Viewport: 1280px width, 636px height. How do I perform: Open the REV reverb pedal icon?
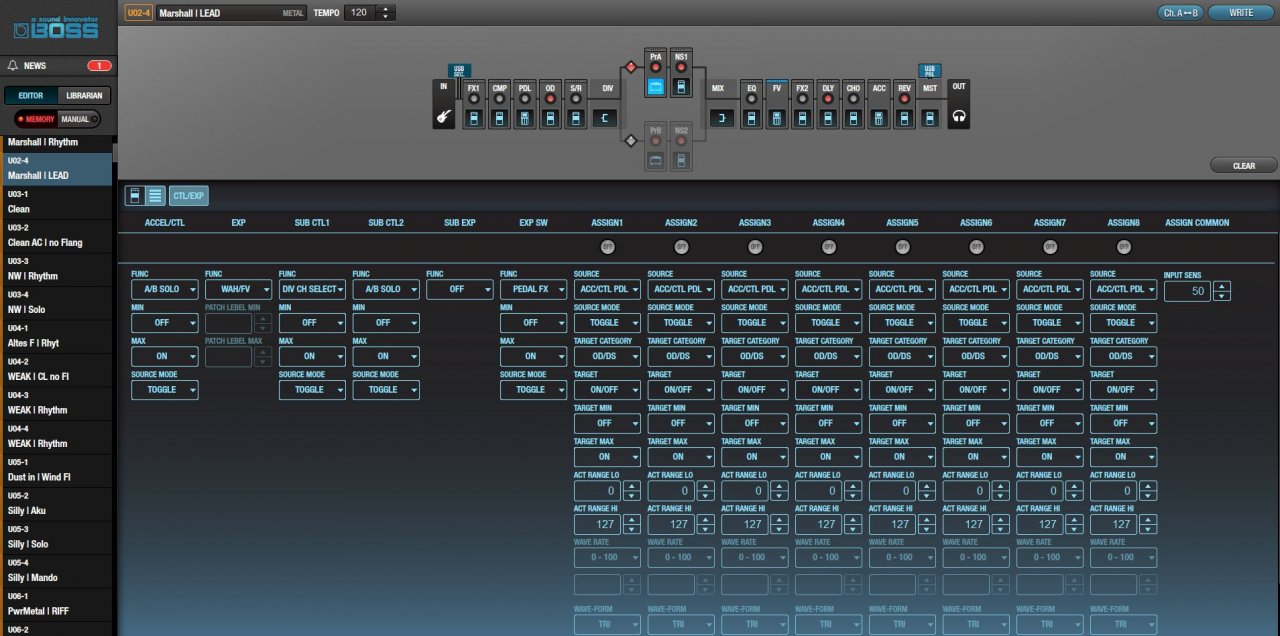point(904,119)
